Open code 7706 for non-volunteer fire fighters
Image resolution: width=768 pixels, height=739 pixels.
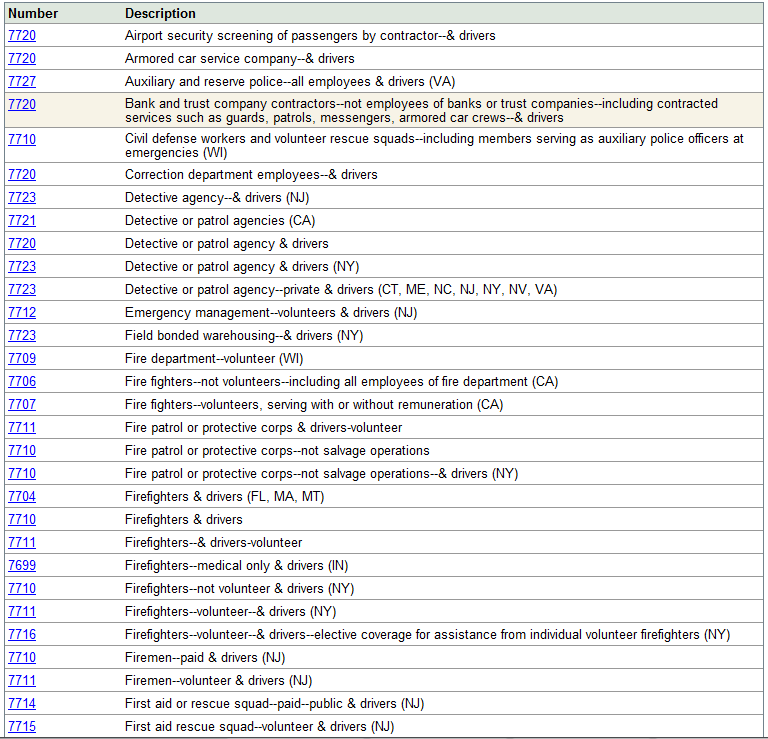coord(22,381)
